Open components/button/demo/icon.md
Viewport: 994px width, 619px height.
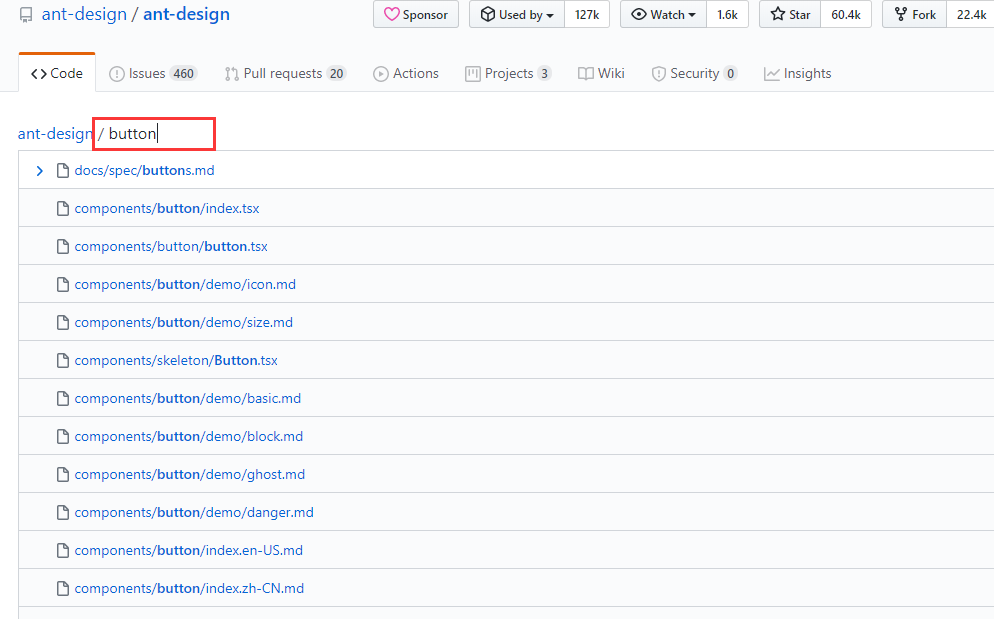tap(185, 285)
